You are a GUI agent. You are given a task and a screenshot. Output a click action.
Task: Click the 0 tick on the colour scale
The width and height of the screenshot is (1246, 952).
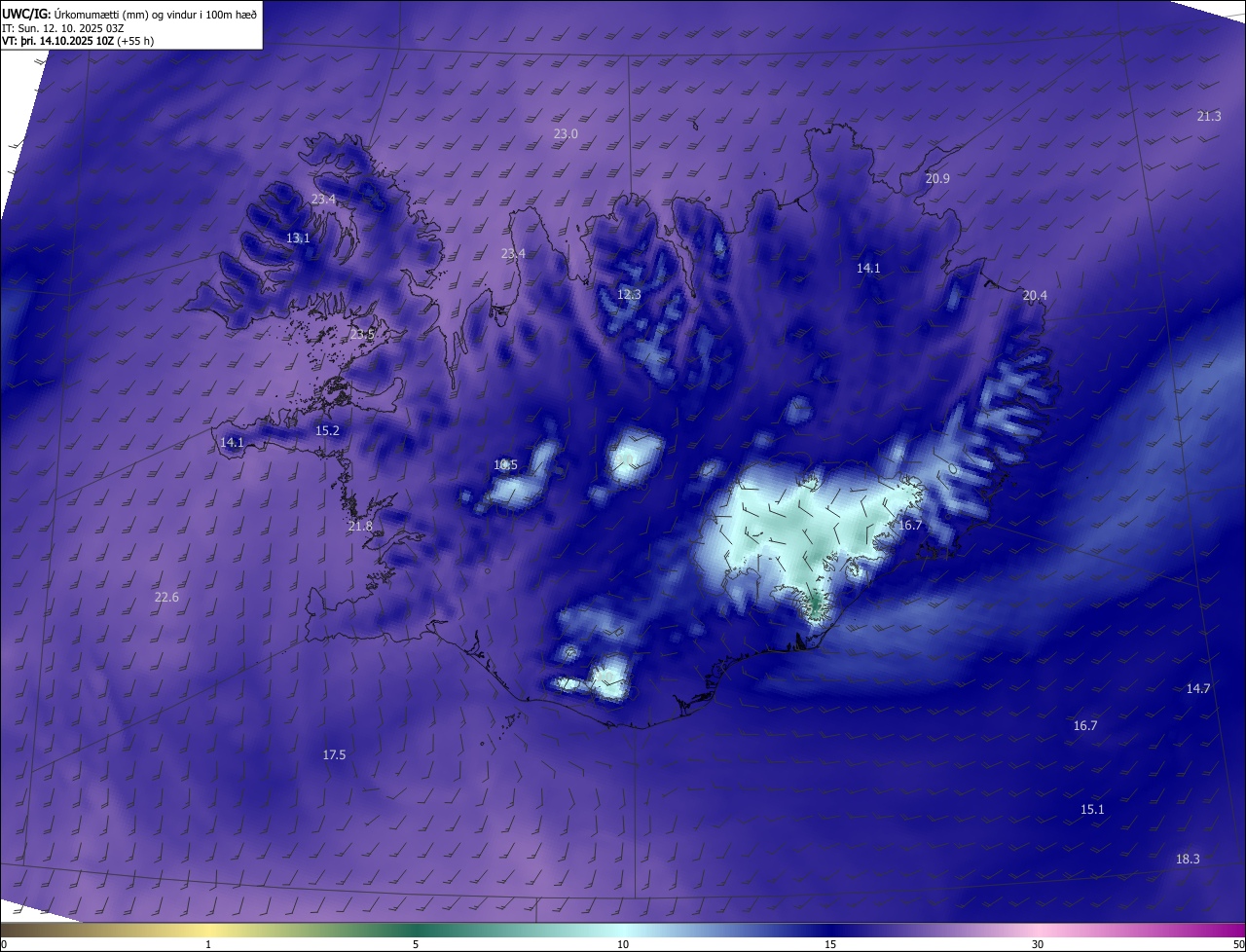pos(4,944)
